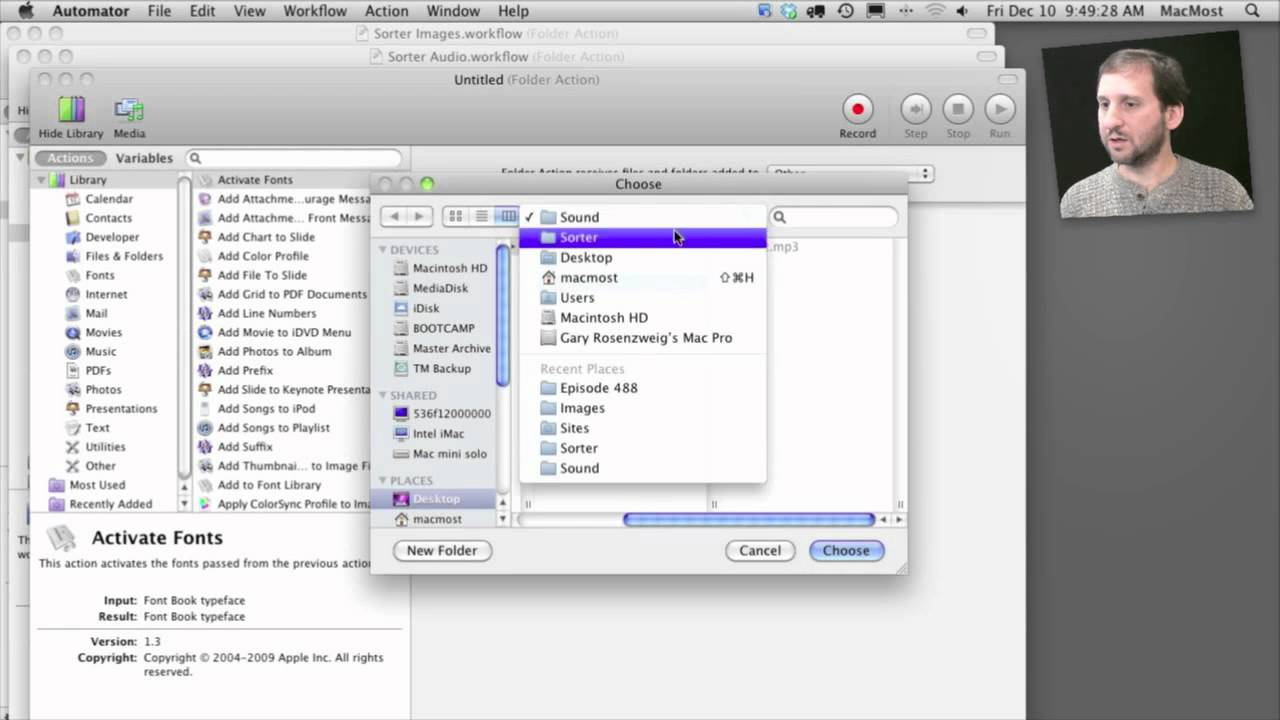Choose Gary Rosenzweig's Mac Pro entry
The height and width of the screenshot is (720, 1280).
pos(642,337)
